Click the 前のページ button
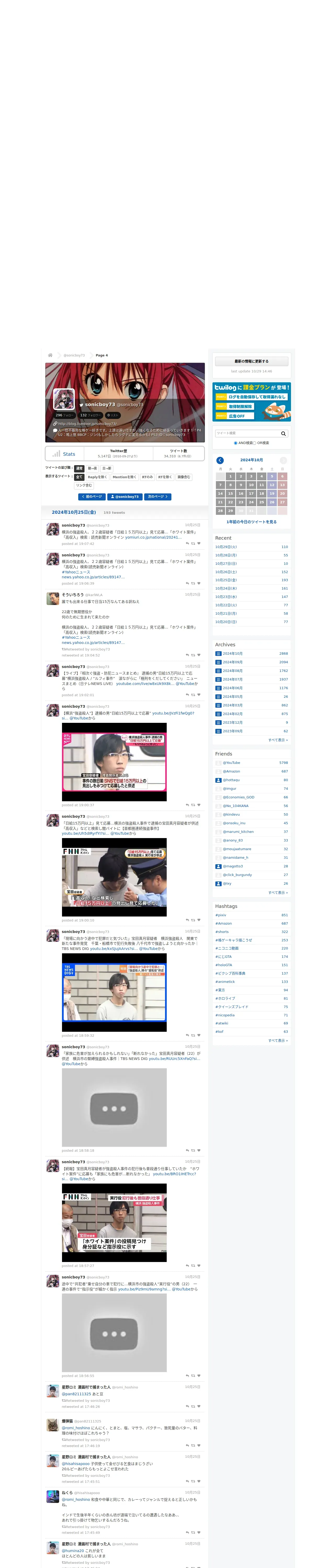 pyautogui.click(x=92, y=497)
